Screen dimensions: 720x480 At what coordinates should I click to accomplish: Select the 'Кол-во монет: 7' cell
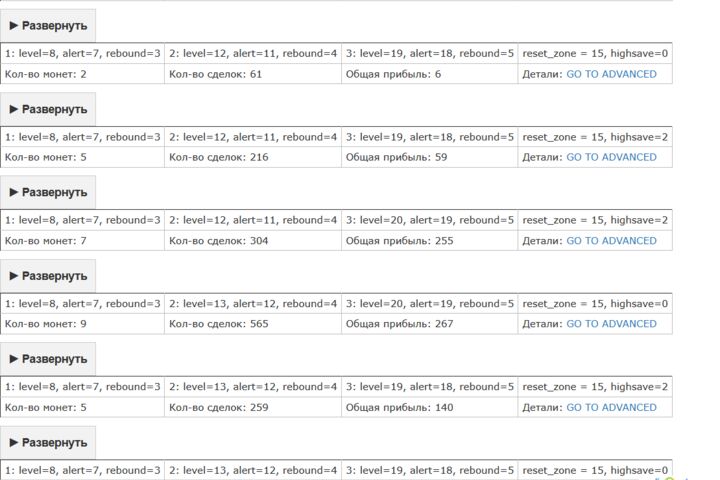click(x=83, y=241)
